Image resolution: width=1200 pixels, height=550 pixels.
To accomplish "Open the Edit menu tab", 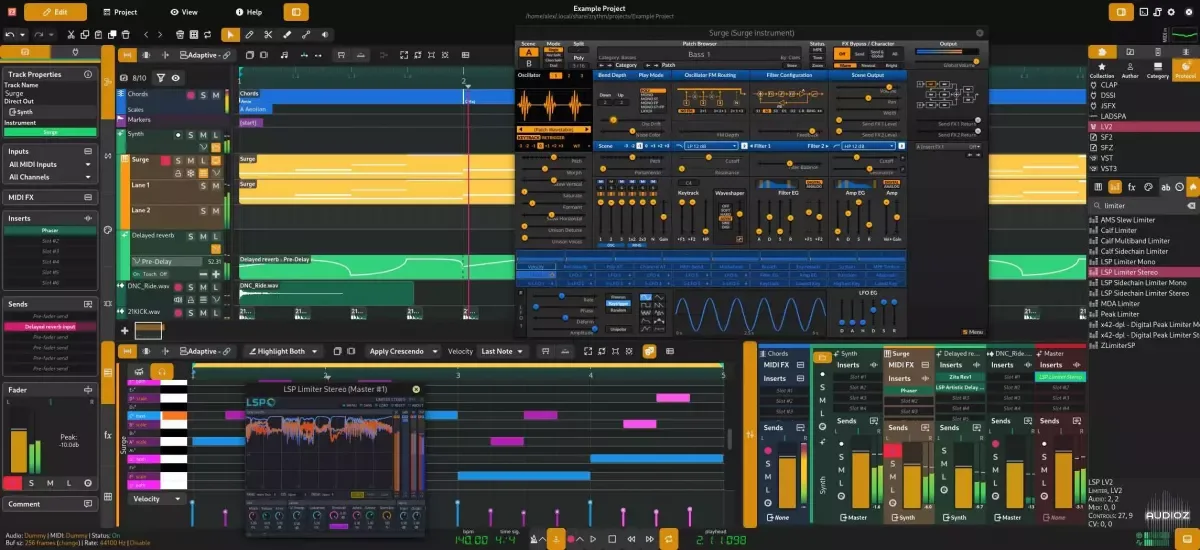I will coord(55,12).
